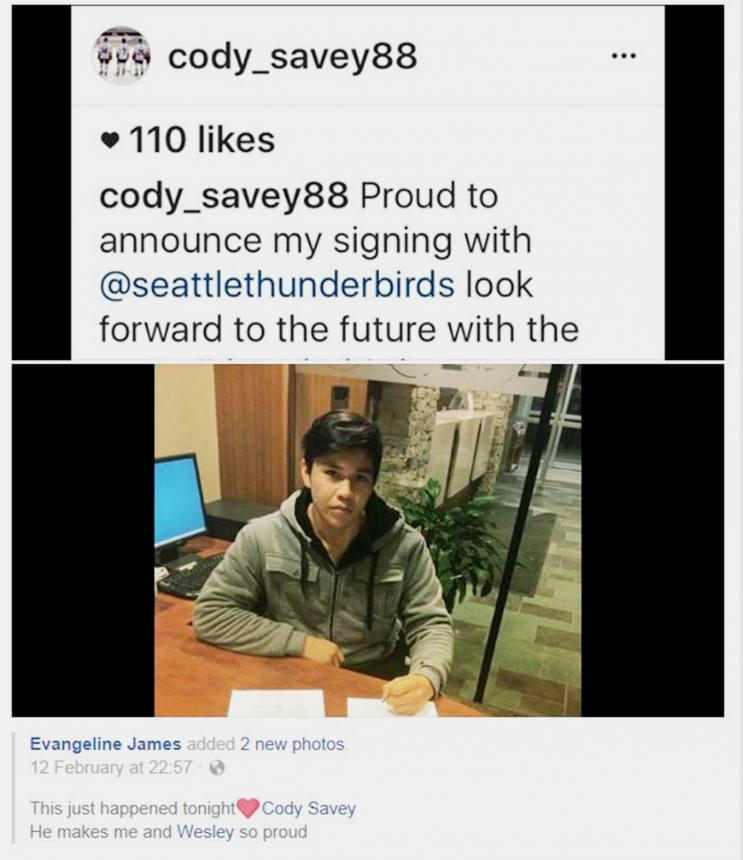Image resolution: width=743 pixels, height=860 pixels.
Task: Open the Cody Savey tagged profile
Action: click(x=309, y=808)
